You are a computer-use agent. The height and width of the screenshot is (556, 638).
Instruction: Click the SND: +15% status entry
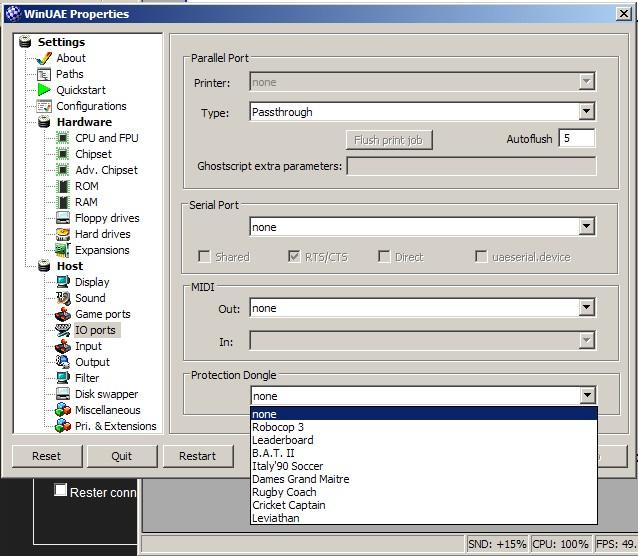497,544
